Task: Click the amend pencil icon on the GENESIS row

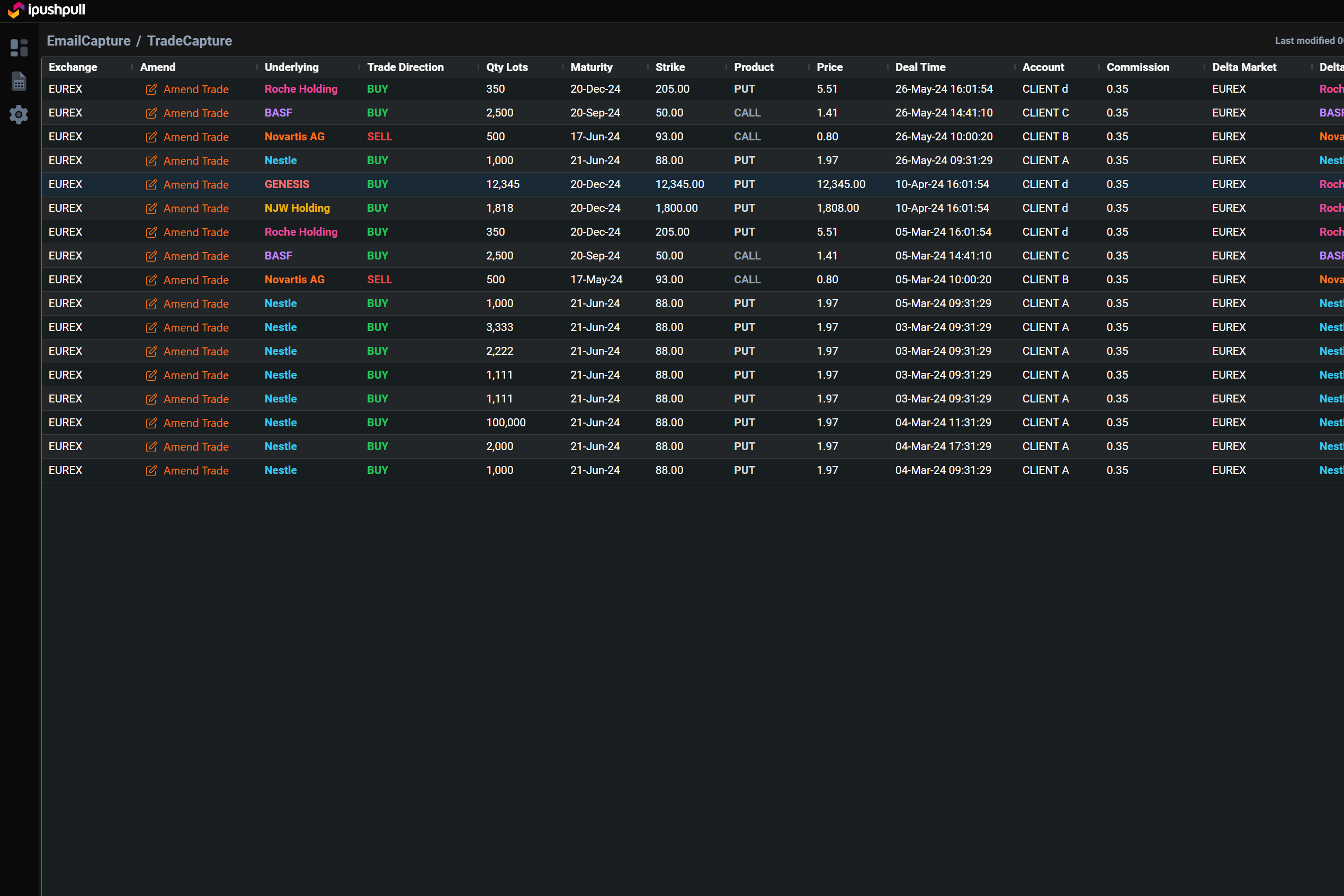Action: pyautogui.click(x=151, y=185)
